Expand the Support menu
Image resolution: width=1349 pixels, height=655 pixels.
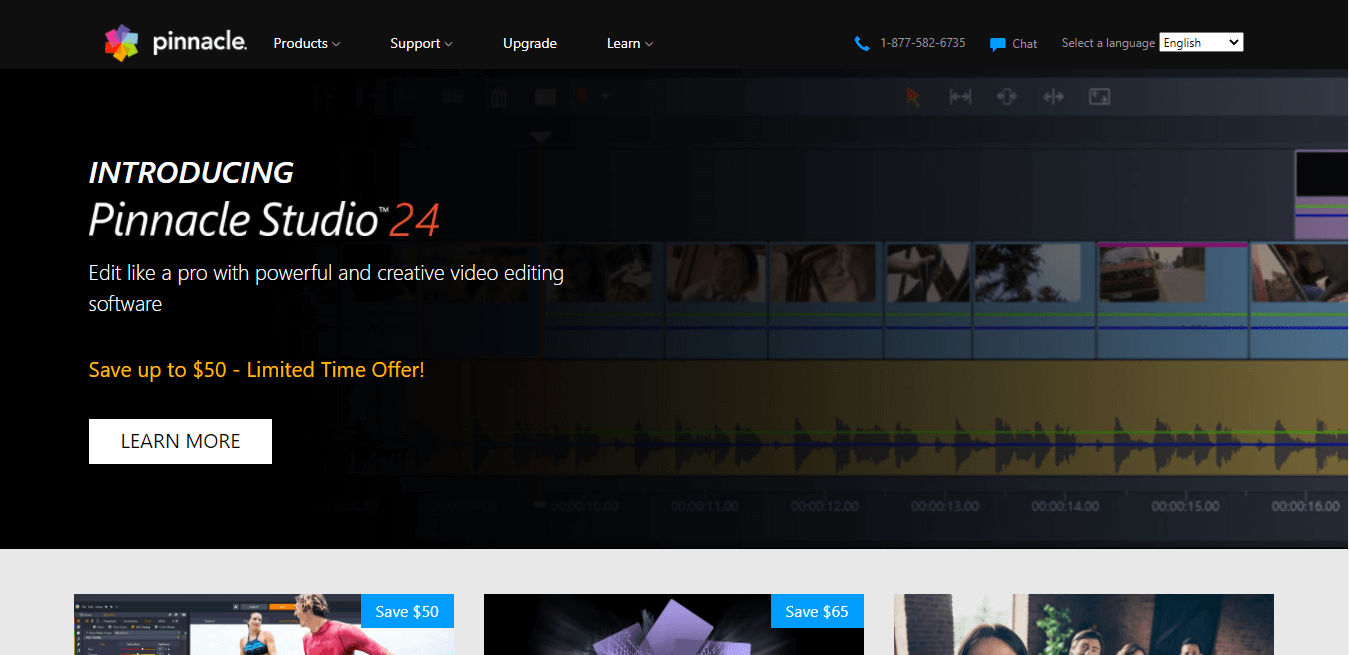(421, 43)
